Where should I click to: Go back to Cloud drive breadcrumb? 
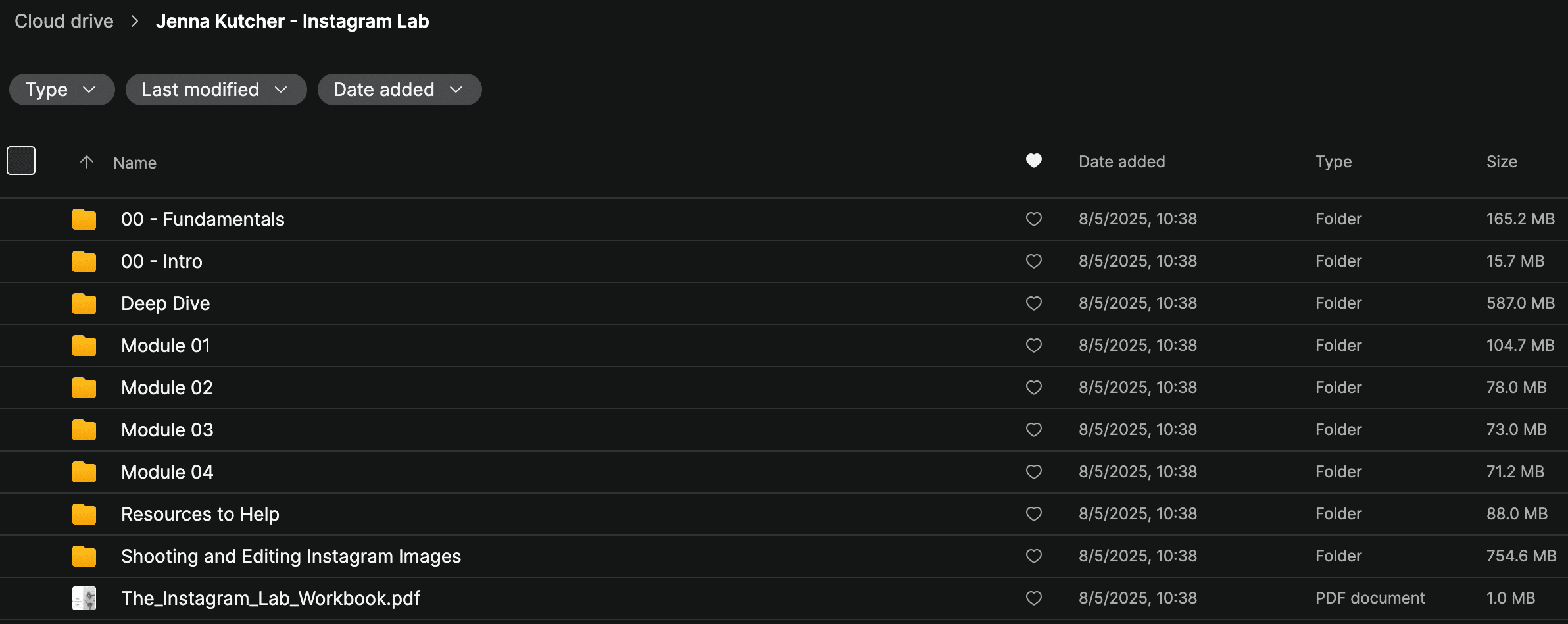point(64,21)
